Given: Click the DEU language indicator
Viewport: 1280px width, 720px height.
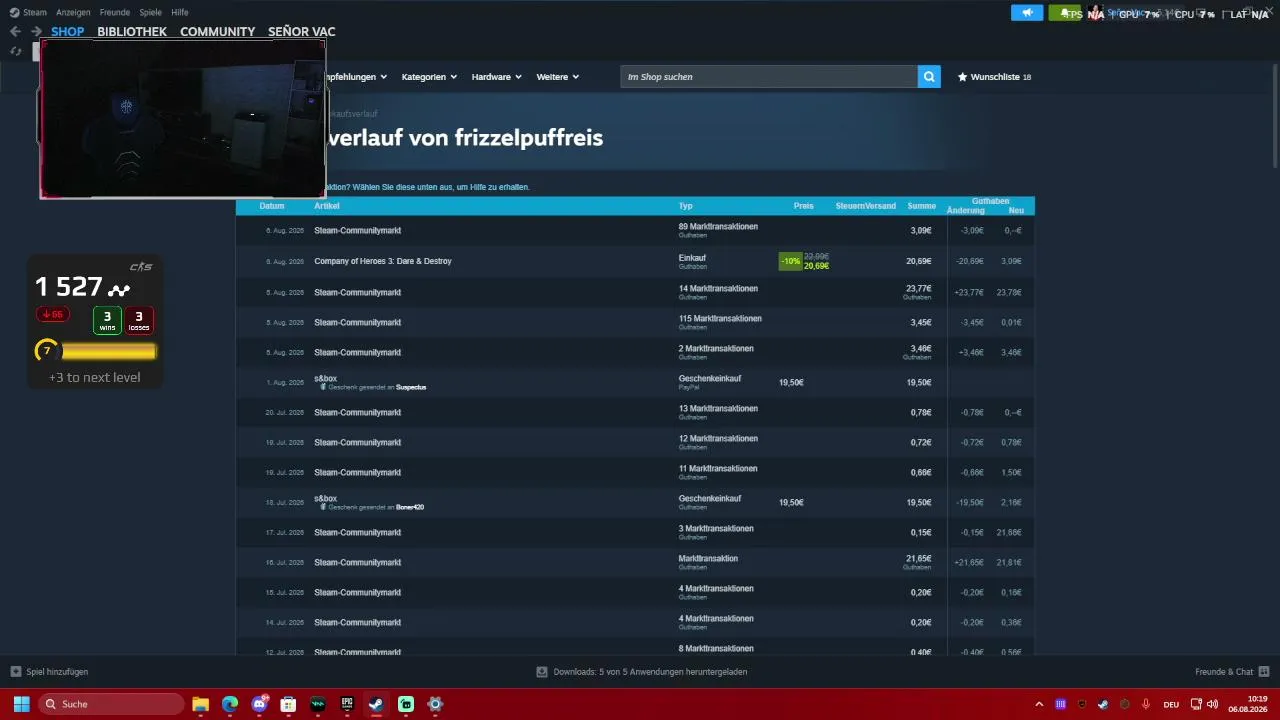Looking at the screenshot, I should (x=1171, y=704).
